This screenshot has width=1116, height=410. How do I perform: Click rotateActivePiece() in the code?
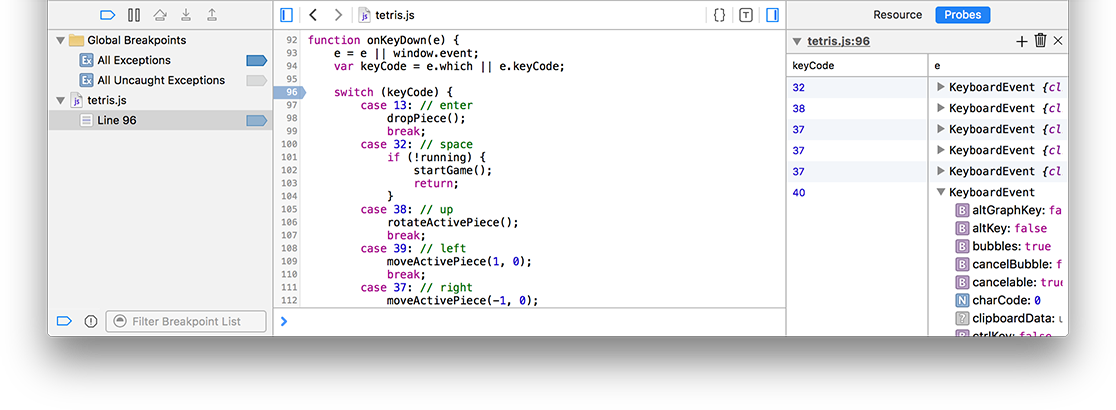pyautogui.click(x=453, y=222)
